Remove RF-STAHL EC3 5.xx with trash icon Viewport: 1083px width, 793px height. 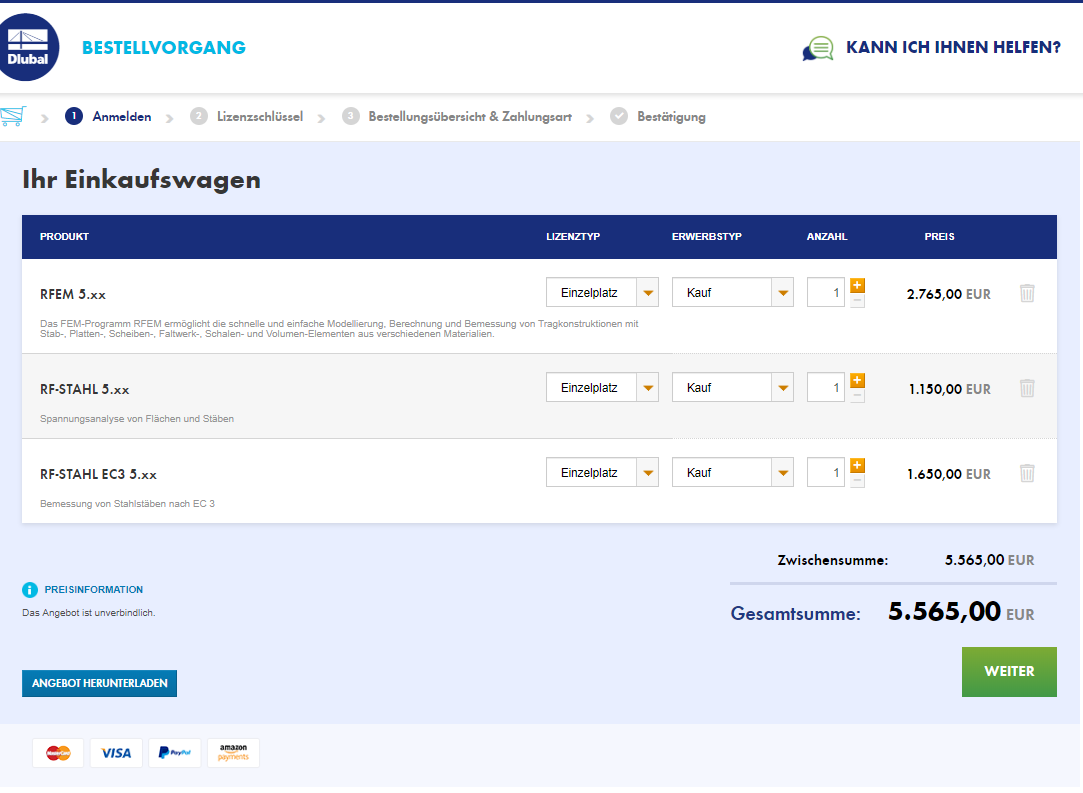click(1027, 471)
